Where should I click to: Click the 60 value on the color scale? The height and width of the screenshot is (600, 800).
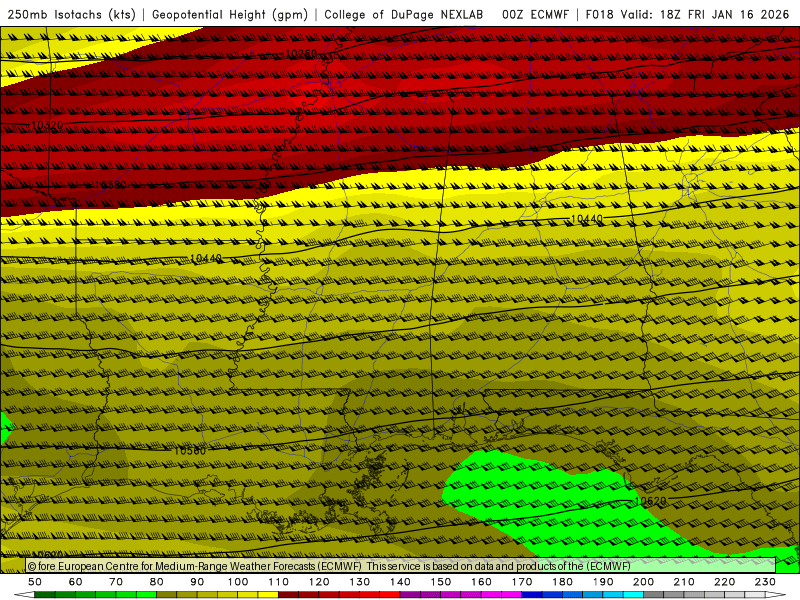76,582
